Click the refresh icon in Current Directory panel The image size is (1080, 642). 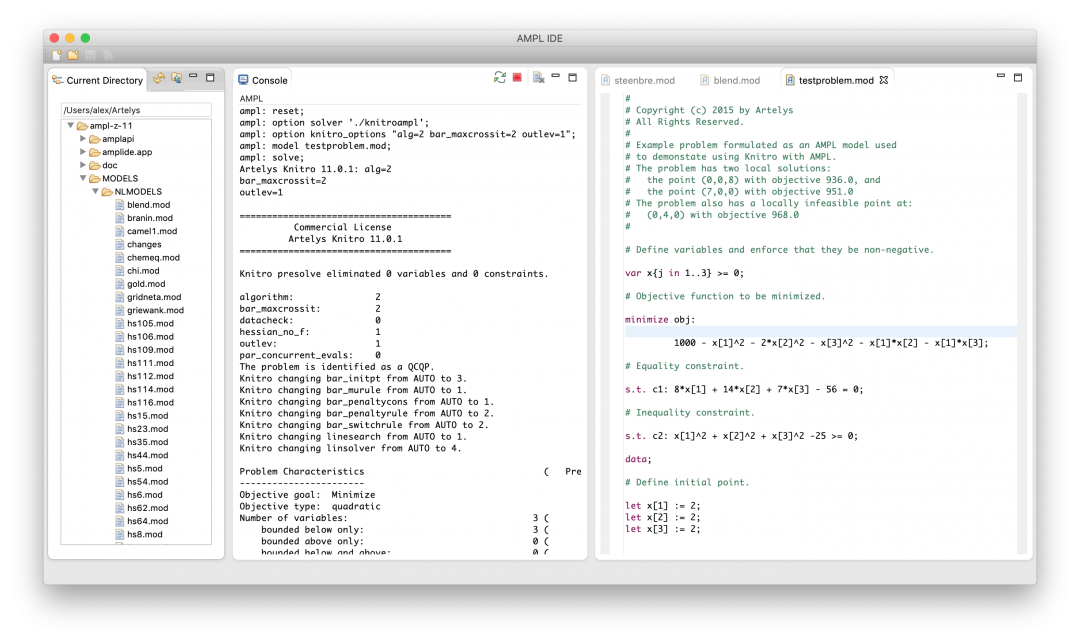tap(159, 78)
